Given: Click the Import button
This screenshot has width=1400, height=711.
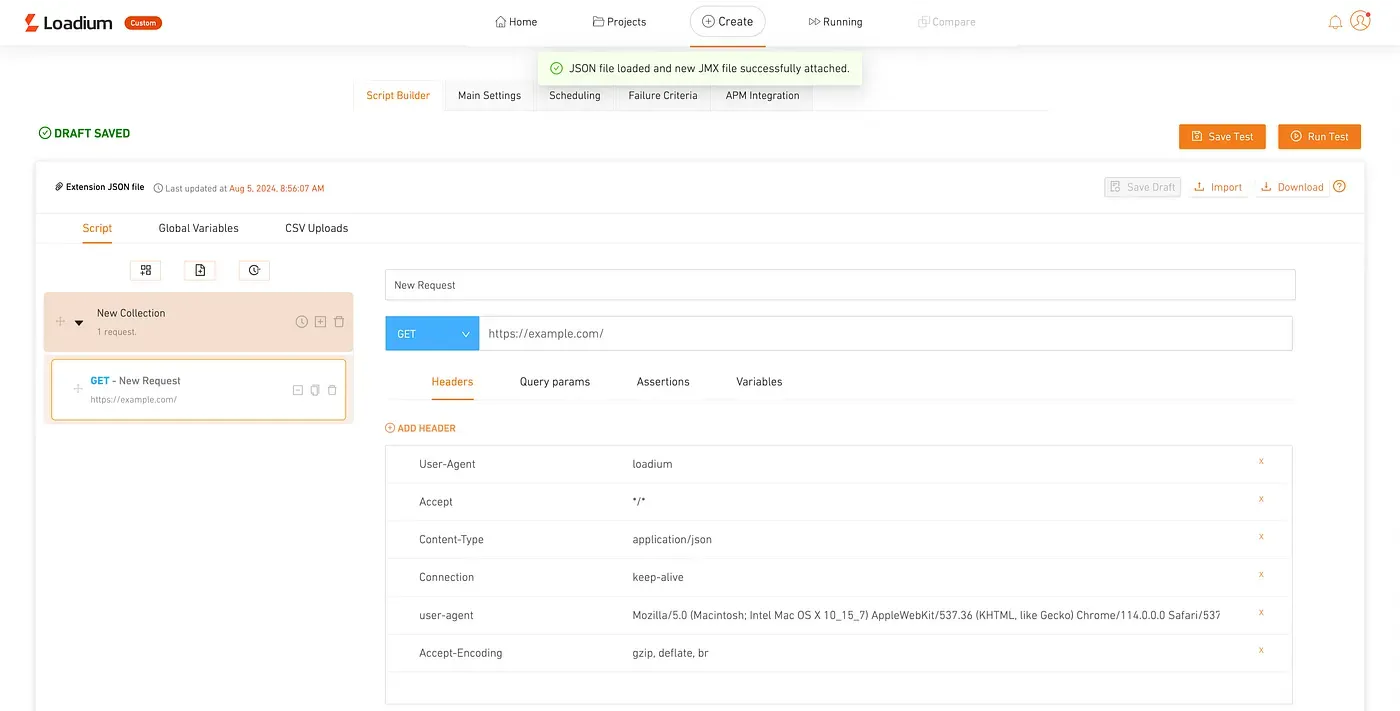Looking at the screenshot, I should 1218,187.
